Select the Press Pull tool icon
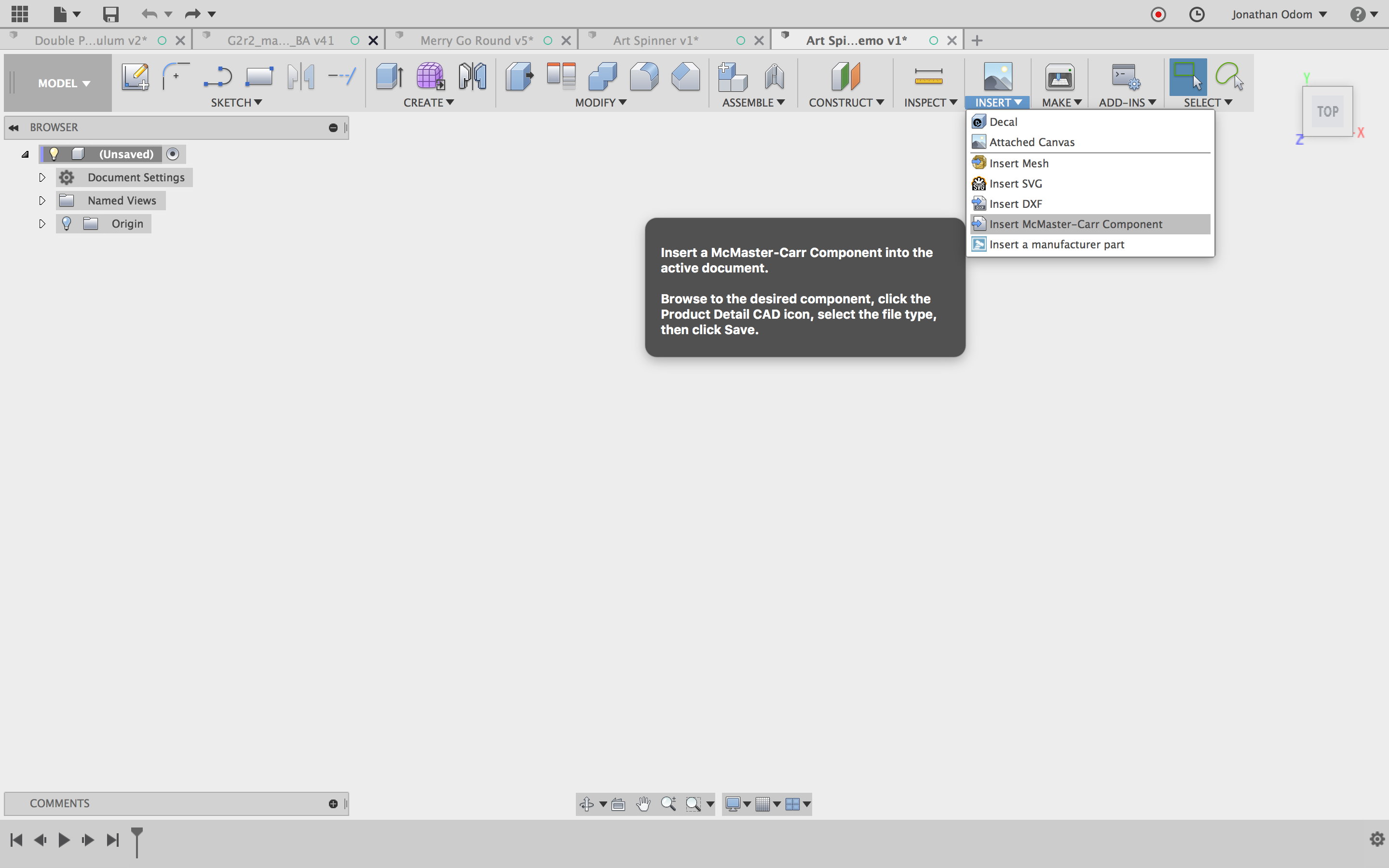Screen dimensions: 1389x868 coord(519,76)
